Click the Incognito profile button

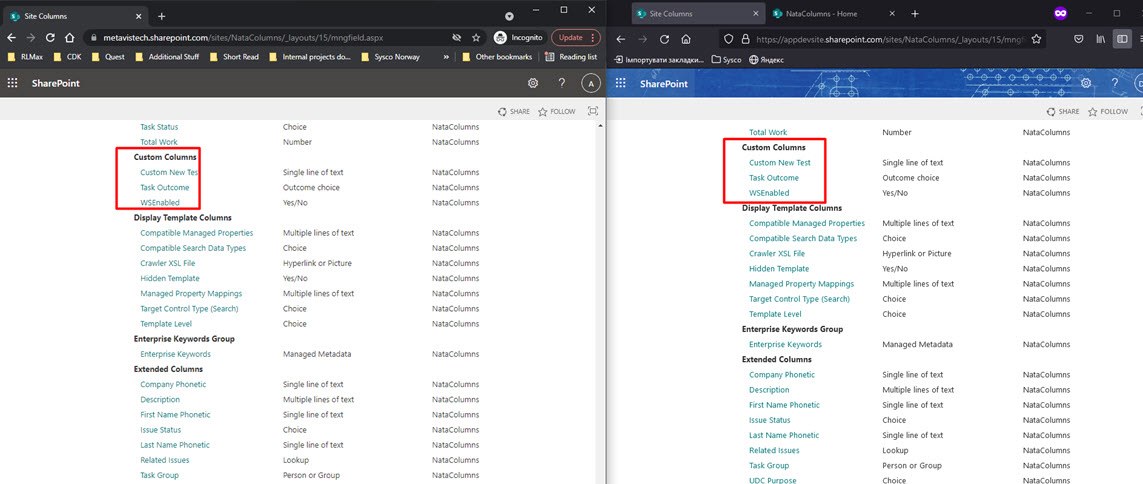coord(520,38)
